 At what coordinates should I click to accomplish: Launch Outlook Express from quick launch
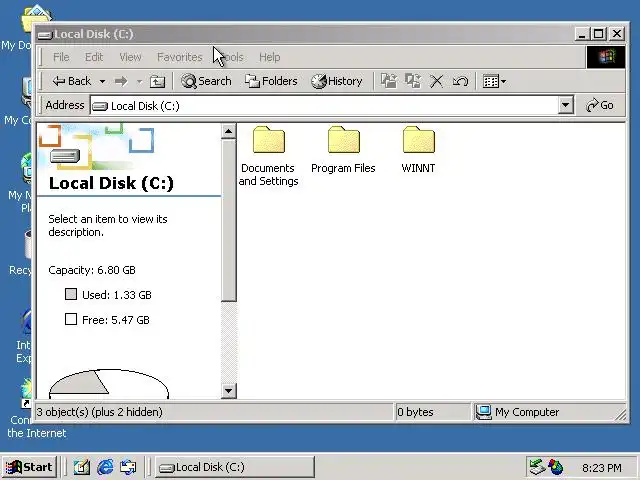click(128, 467)
